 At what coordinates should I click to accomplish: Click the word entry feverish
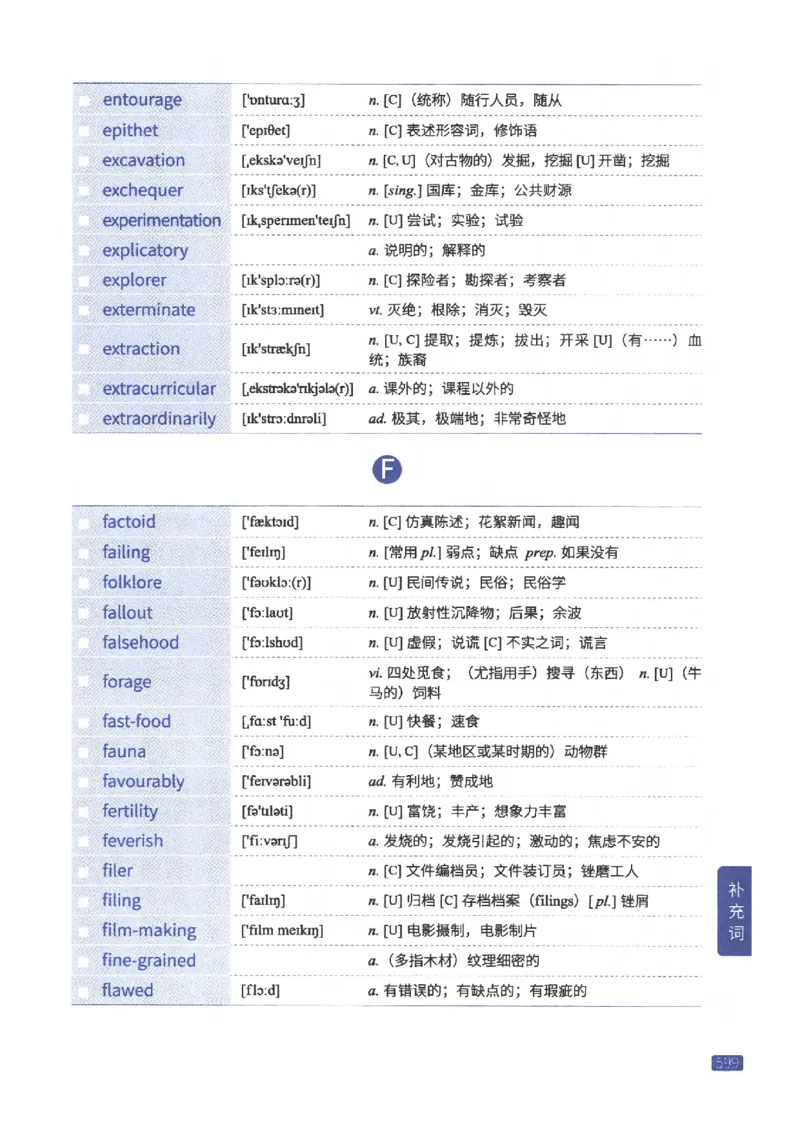pyautogui.click(x=131, y=841)
